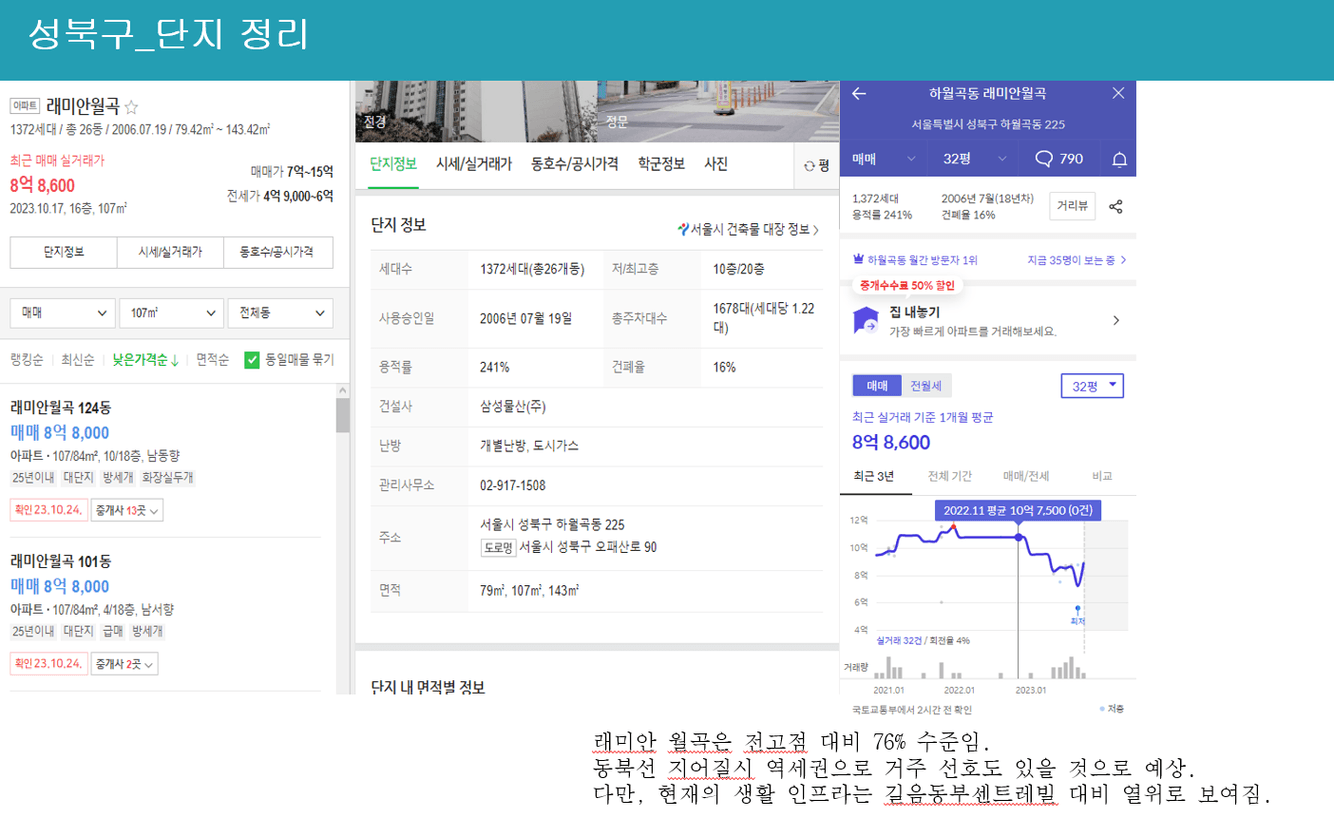
Task: Click the 시세/실거래가 button in left panel
Action: click(170, 252)
